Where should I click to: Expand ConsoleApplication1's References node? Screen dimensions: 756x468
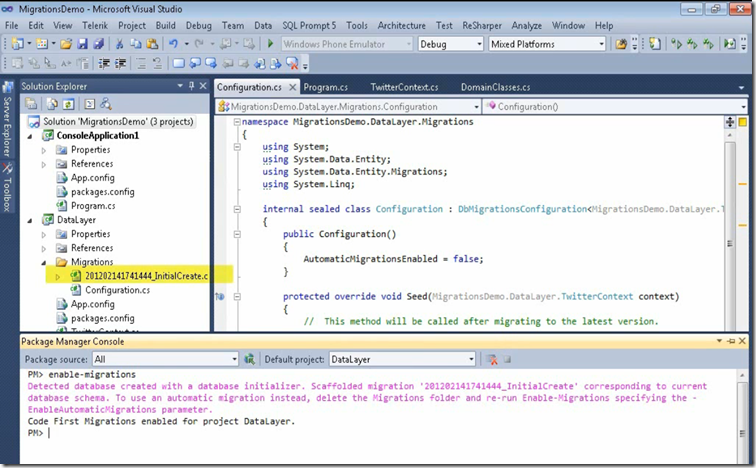pos(43,164)
